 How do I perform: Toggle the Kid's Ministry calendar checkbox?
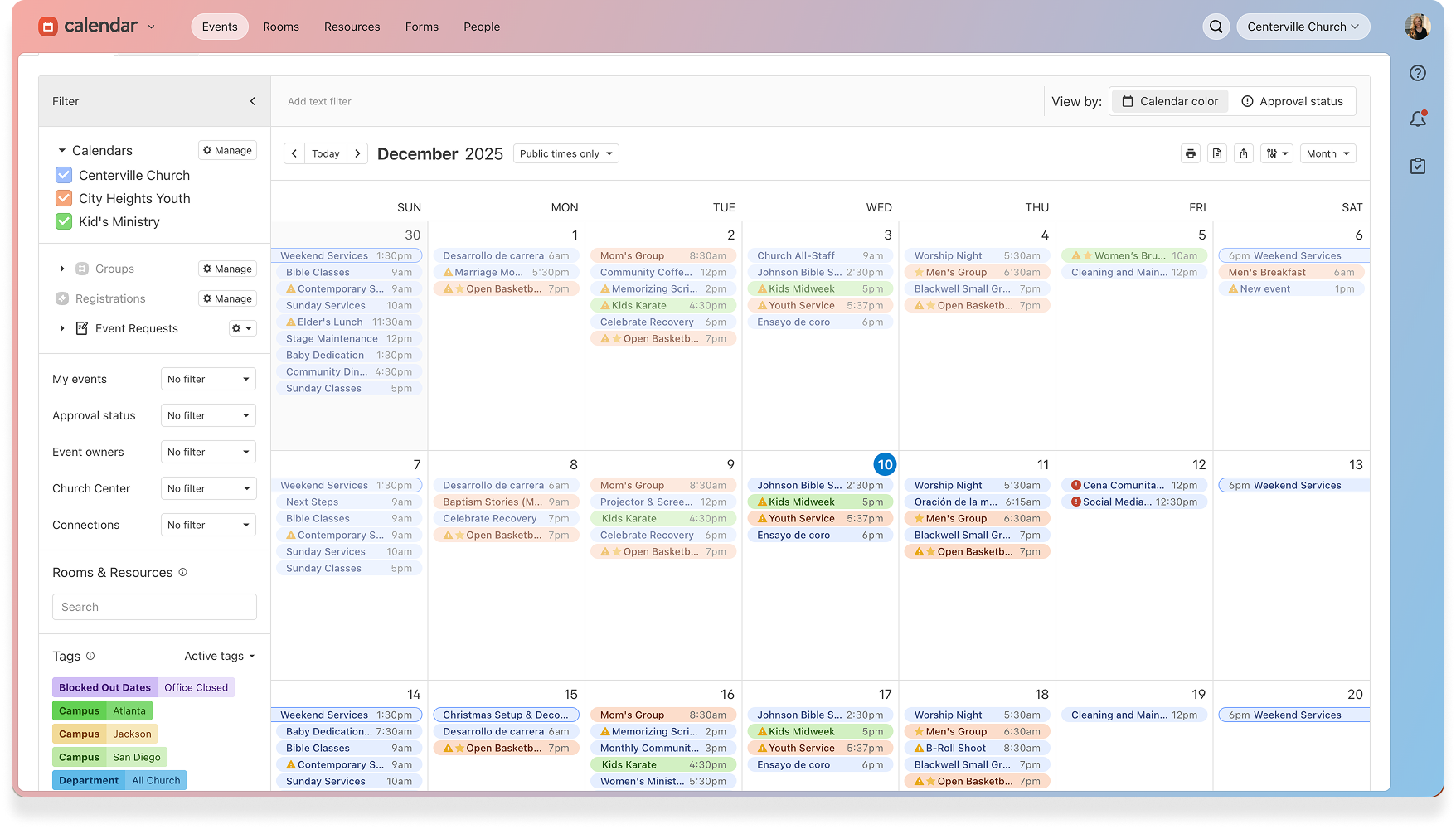point(64,221)
